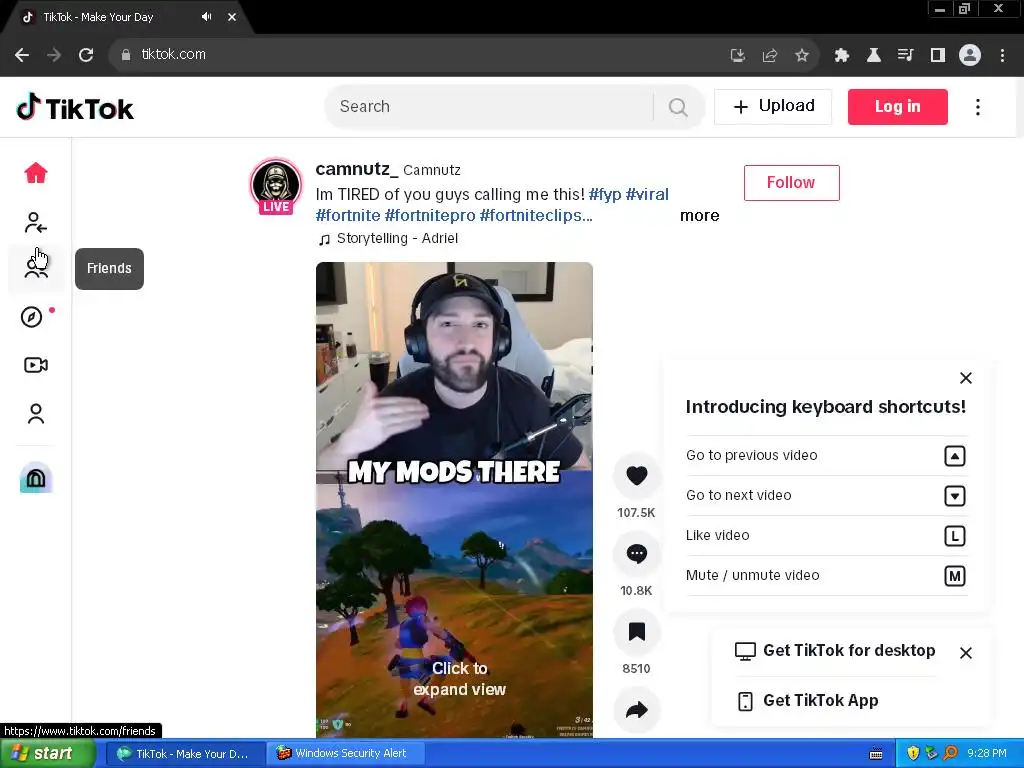Mute the tab using the speaker icon
The image size is (1024, 768).
tap(206, 17)
